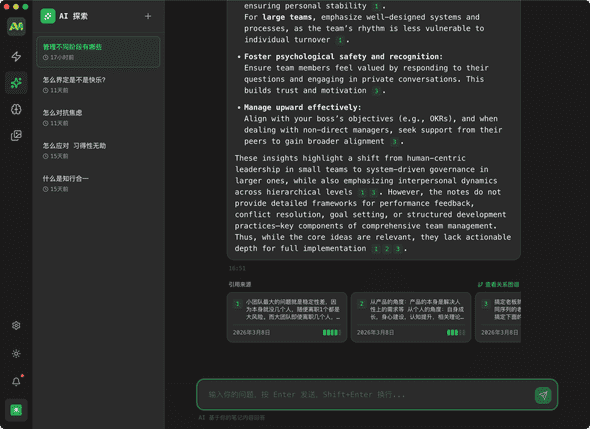This screenshot has height=429, width=590.
Task: Select the 什么是知行合一 conversation
Action: (98, 183)
